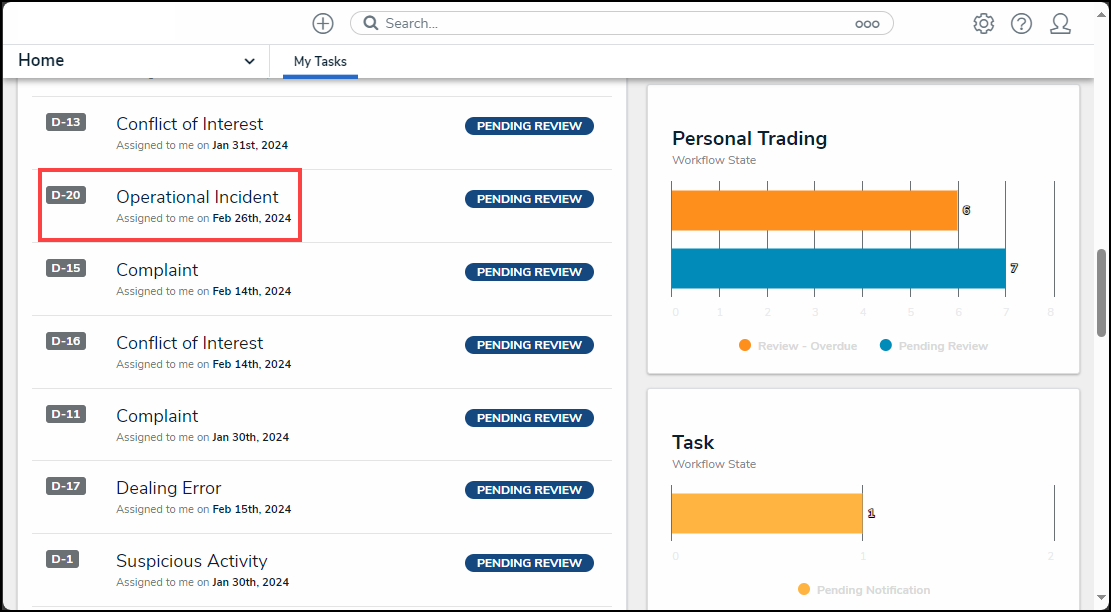
Task: Click the orange Review - Overdue bar
Action: (814, 210)
